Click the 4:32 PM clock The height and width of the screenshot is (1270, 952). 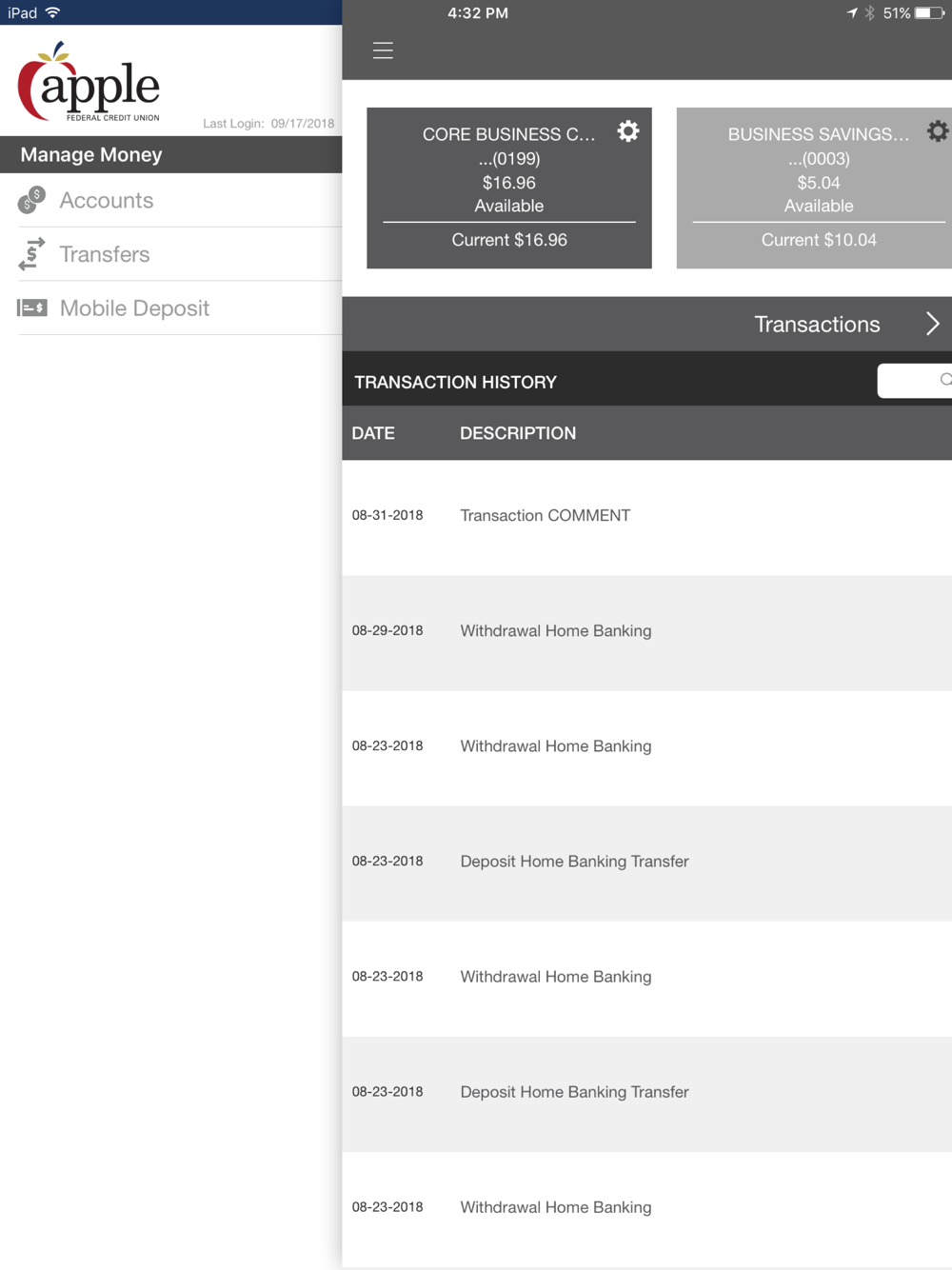point(478,12)
